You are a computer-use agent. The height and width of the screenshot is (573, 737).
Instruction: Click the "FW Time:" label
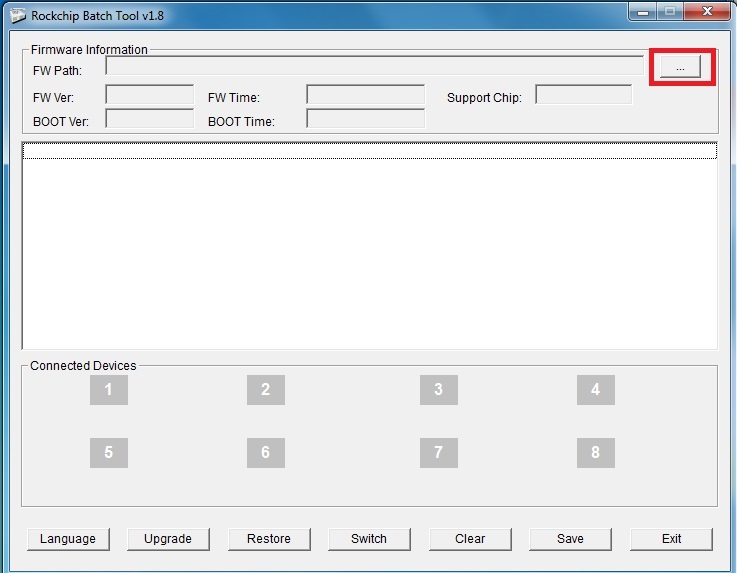coord(234,98)
